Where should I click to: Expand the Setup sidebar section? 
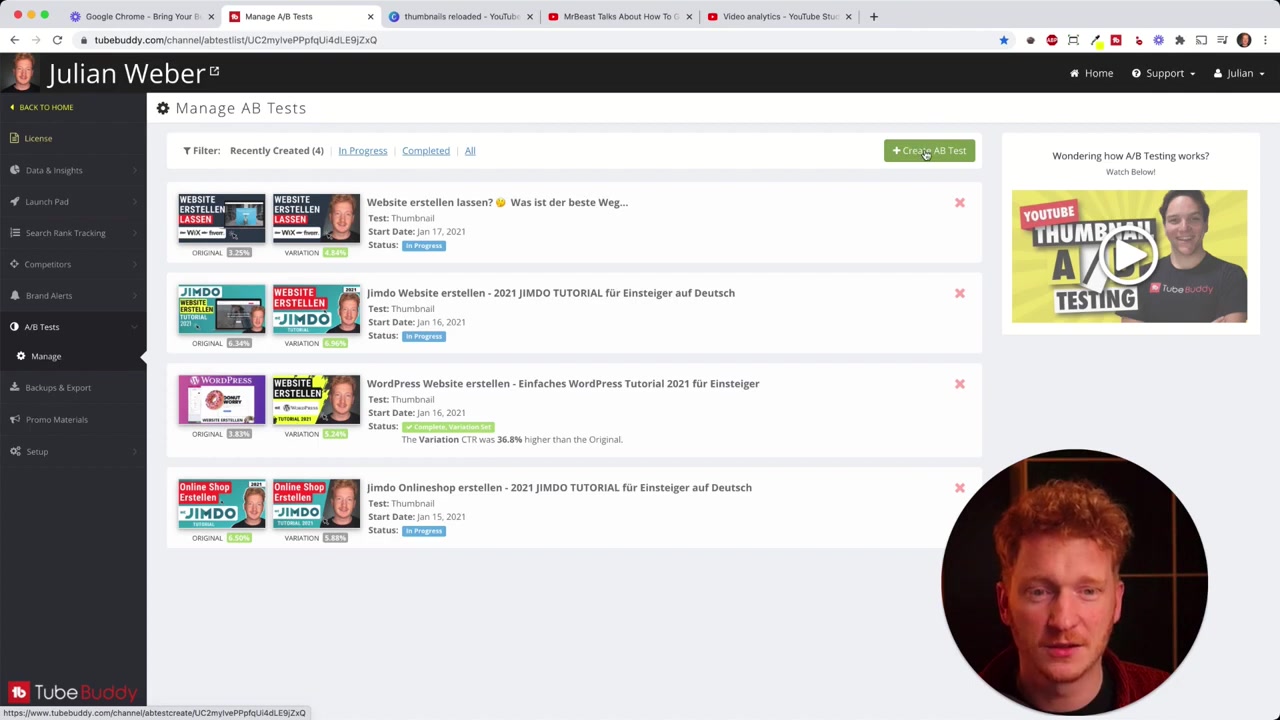pyautogui.click(x=73, y=451)
